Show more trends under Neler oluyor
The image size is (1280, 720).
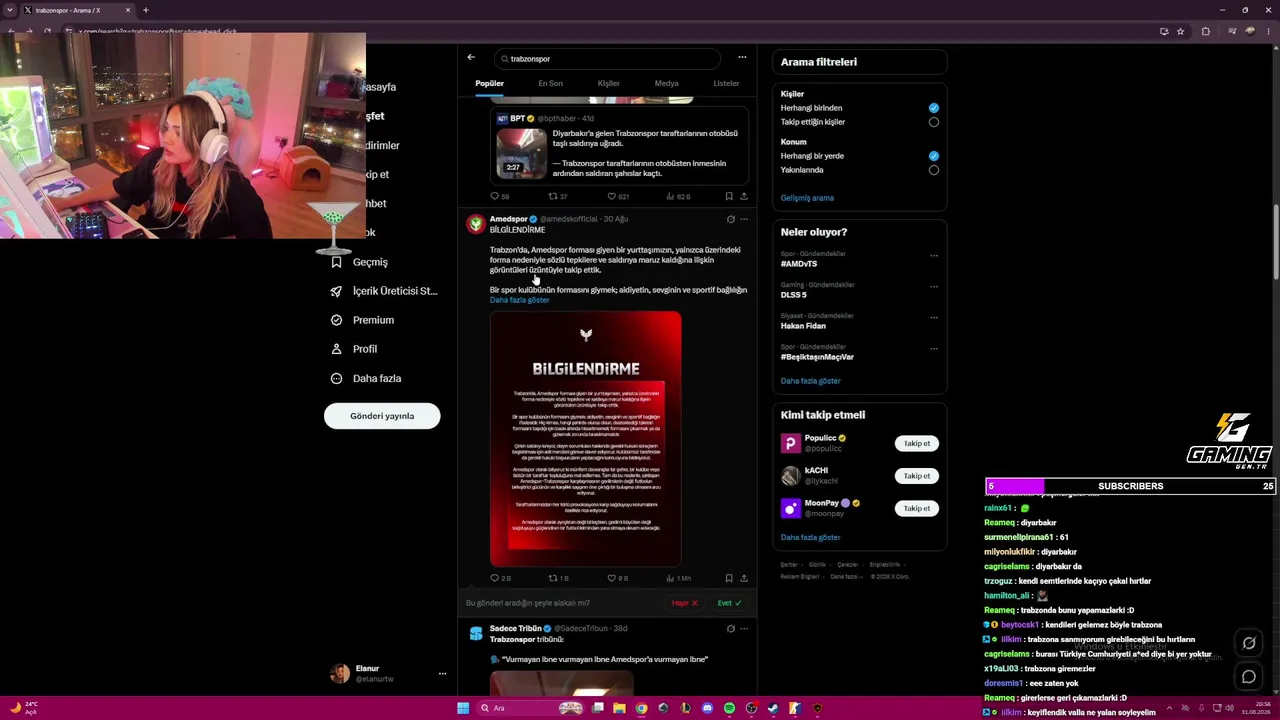tap(810, 381)
